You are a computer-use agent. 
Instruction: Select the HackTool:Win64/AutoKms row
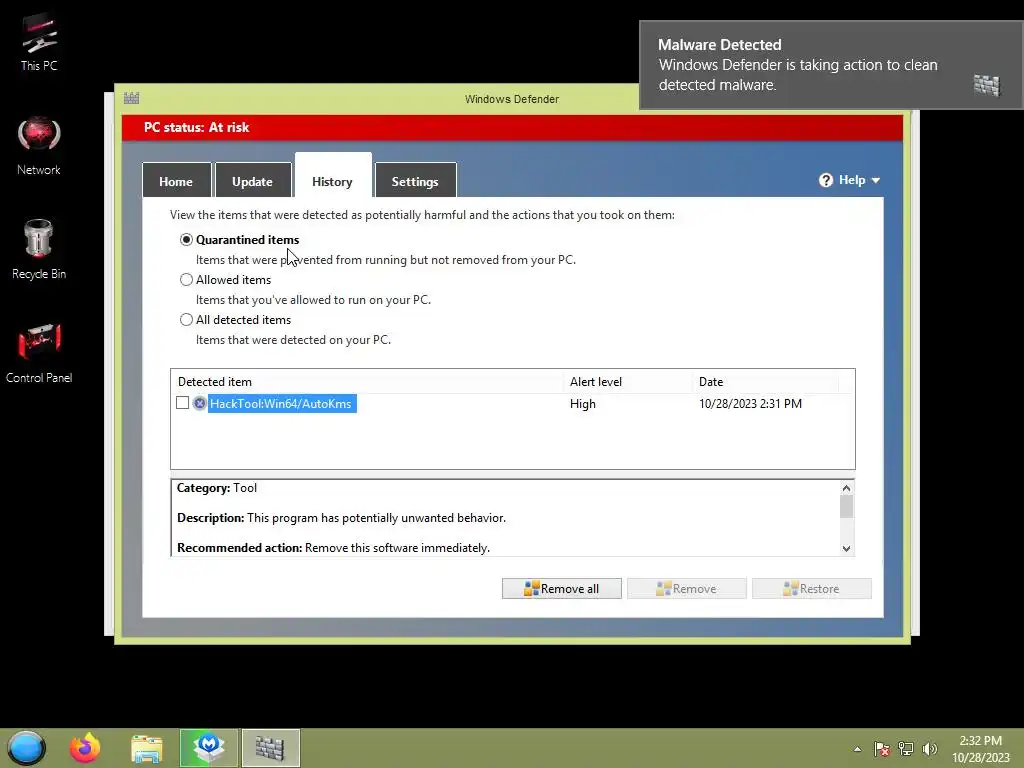(513, 404)
